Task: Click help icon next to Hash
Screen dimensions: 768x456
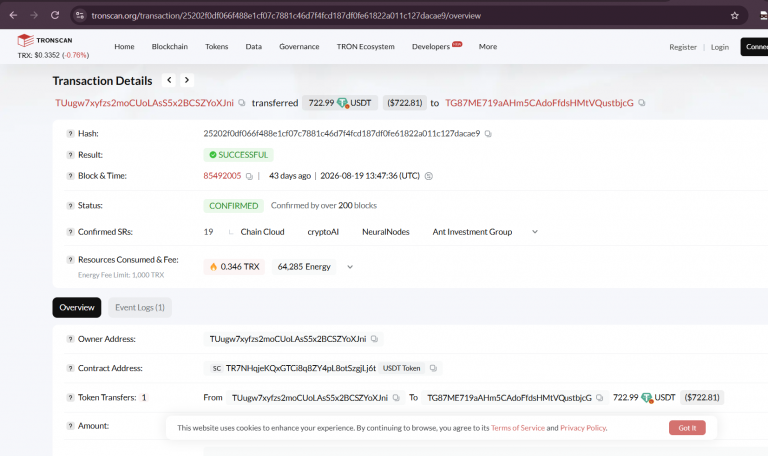Action: (x=70, y=133)
